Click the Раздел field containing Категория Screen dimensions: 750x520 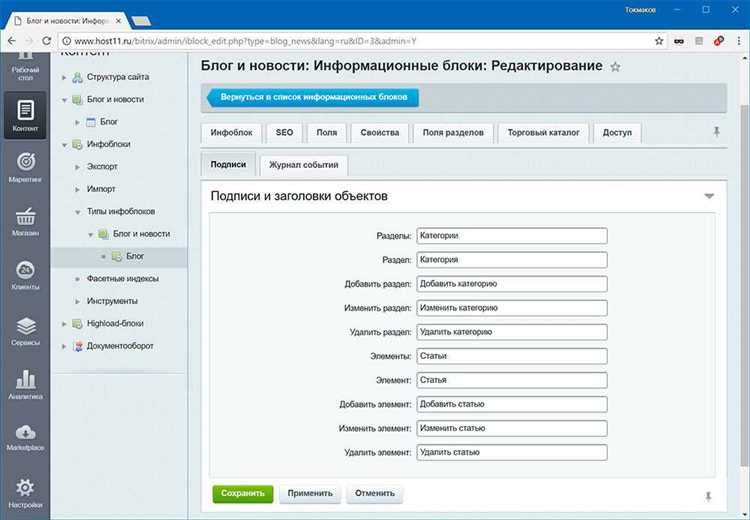pyautogui.click(x=512, y=260)
